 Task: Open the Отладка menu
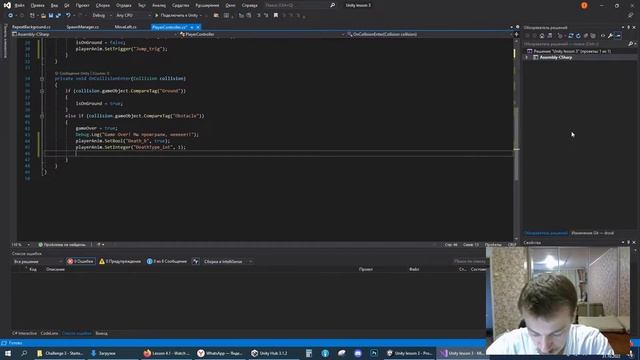pos(123,5)
